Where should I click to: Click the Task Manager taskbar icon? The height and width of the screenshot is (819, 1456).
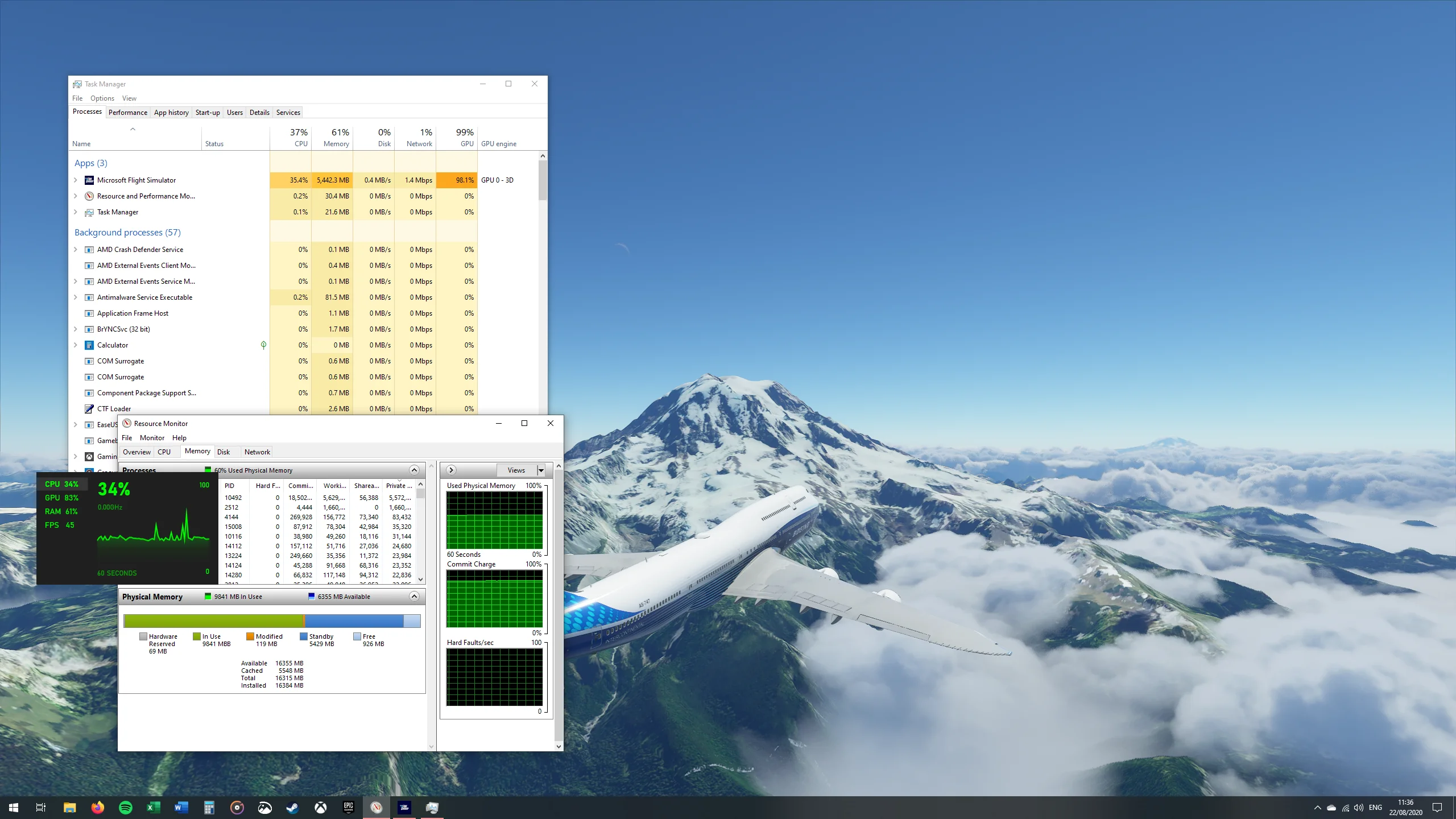point(432,807)
